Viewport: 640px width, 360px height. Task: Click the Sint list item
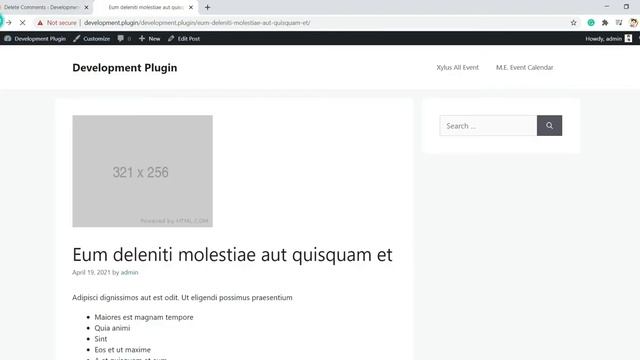tap(101, 339)
